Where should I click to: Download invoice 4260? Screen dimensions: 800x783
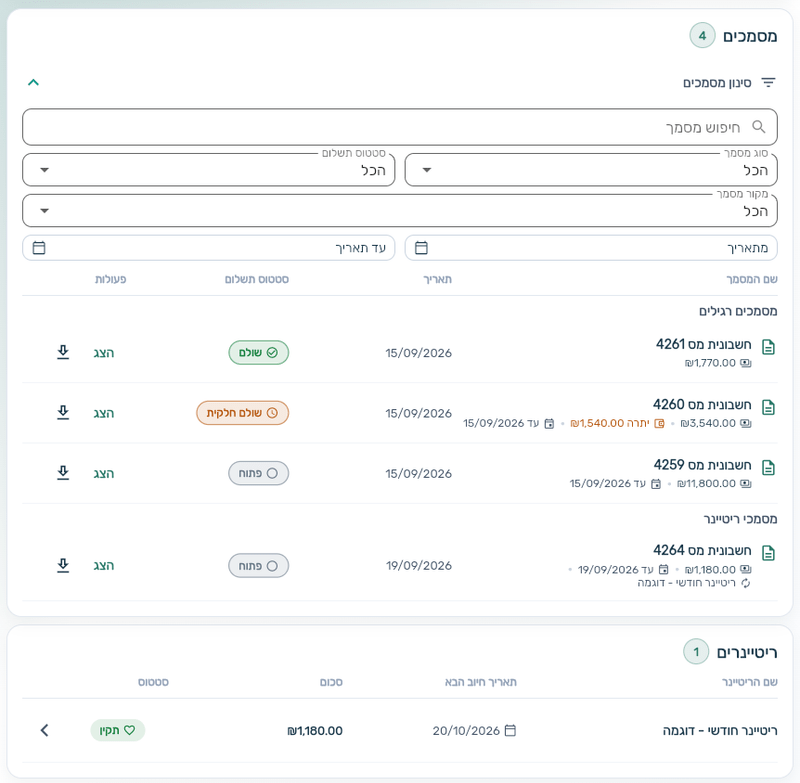(63, 412)
